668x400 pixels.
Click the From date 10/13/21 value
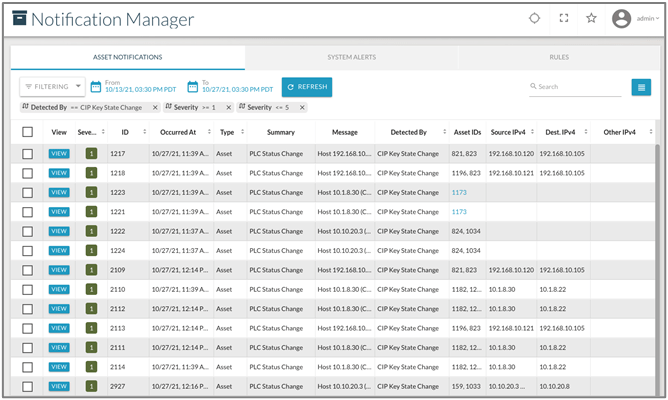coord(141,89)
